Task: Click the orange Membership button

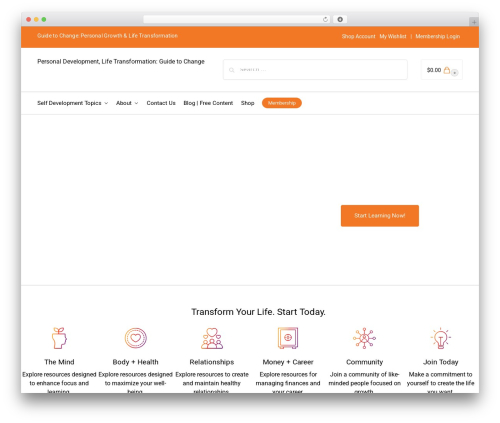Action: 282,103
